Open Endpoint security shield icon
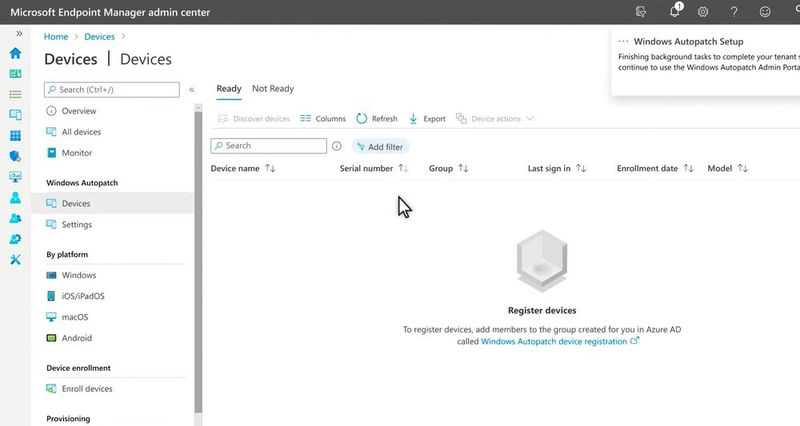The image size is (800, 426). 15,156
